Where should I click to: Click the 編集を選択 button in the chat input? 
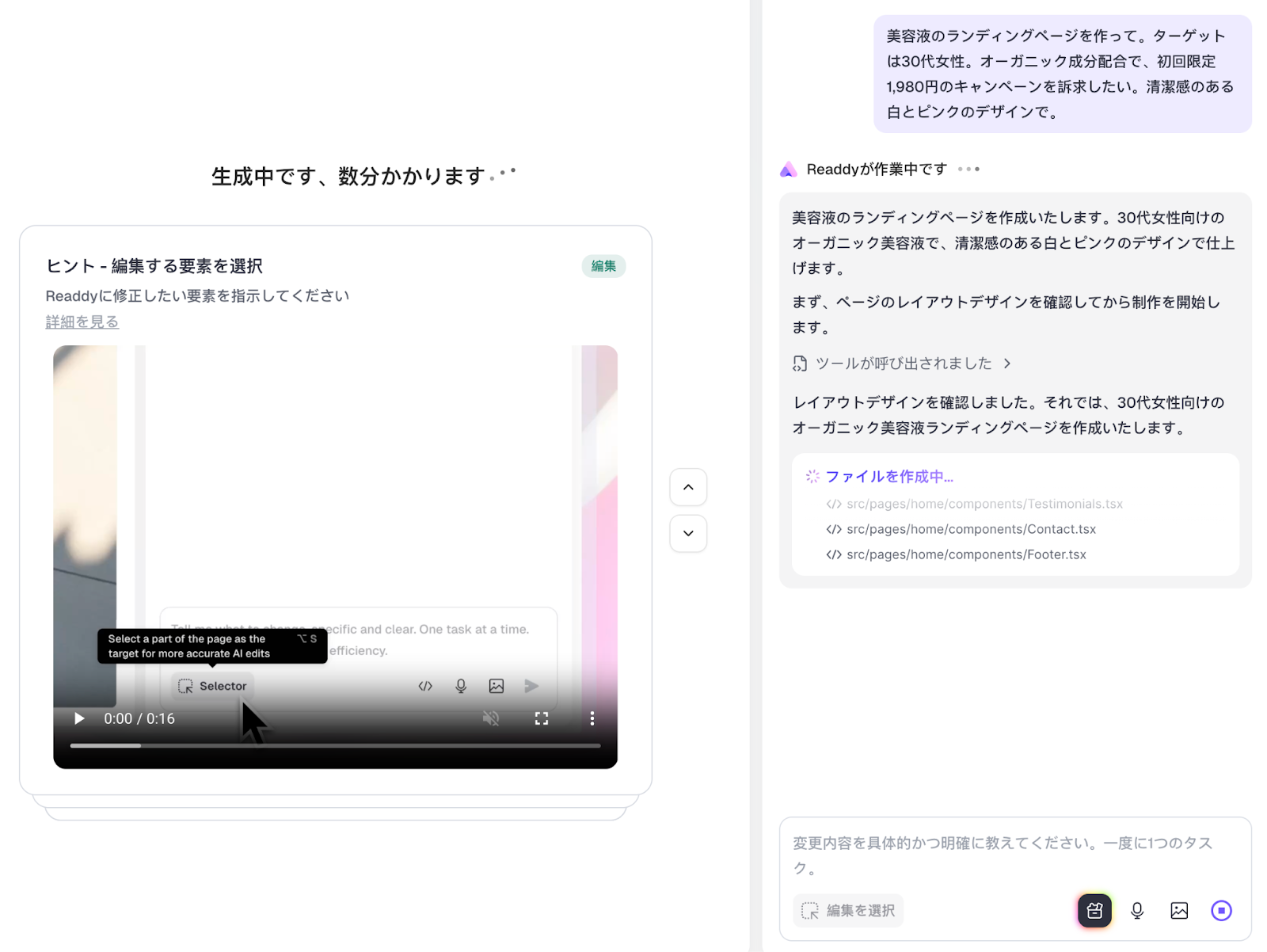(x=847, y=910)
